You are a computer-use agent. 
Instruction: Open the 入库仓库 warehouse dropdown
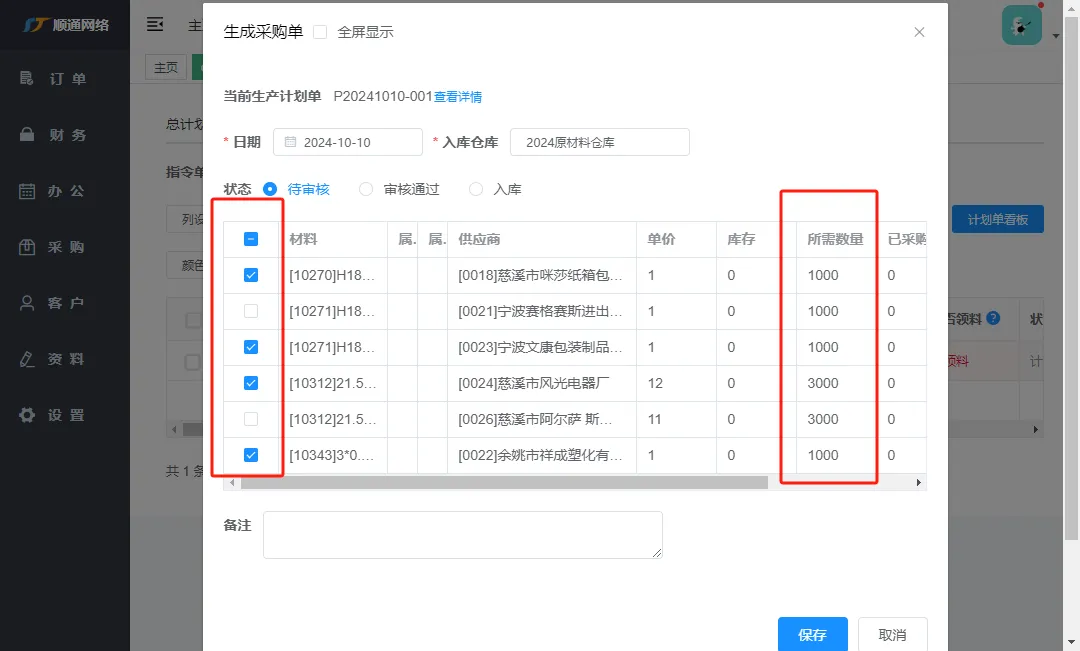click(x=599, y=142)
